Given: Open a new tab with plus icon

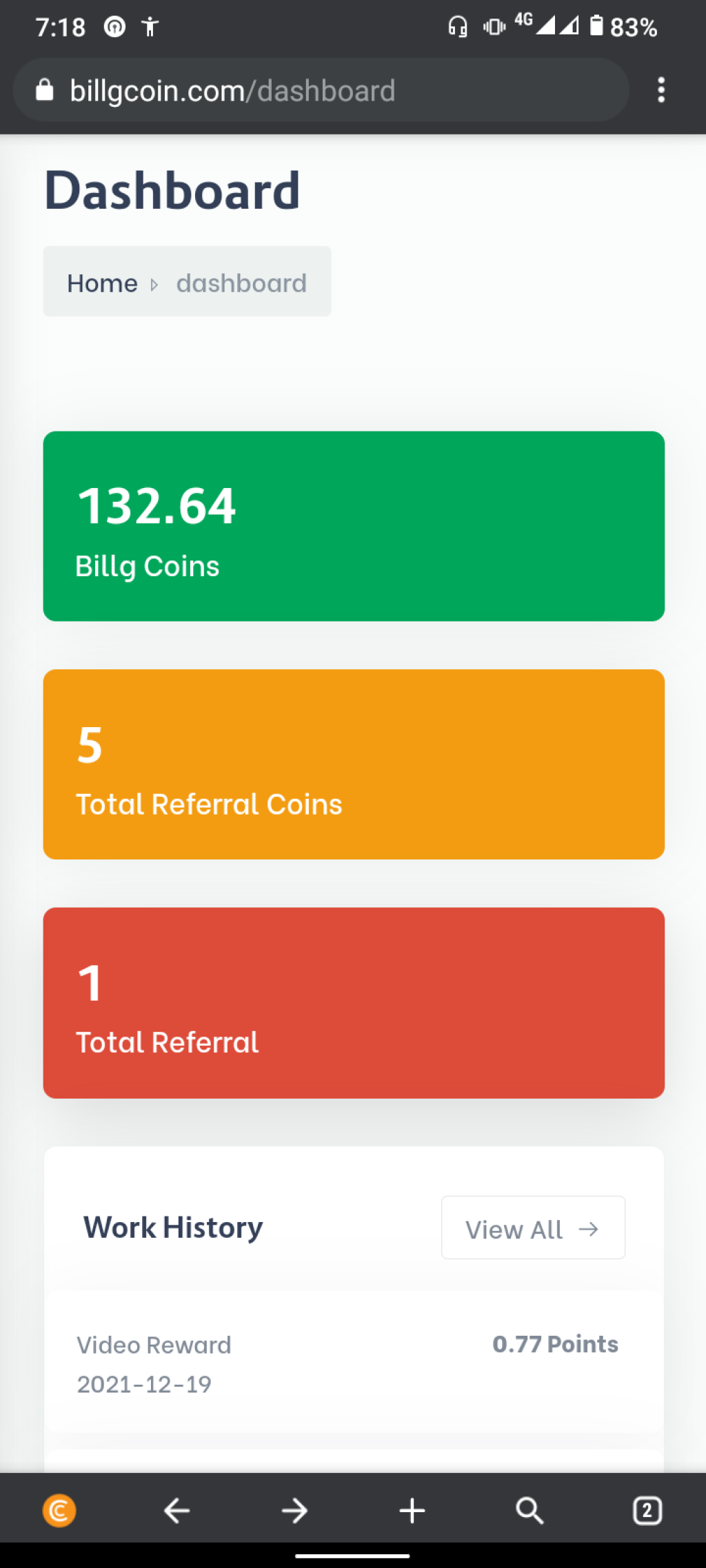Looking at the screenshot, I should (412, 1511).
